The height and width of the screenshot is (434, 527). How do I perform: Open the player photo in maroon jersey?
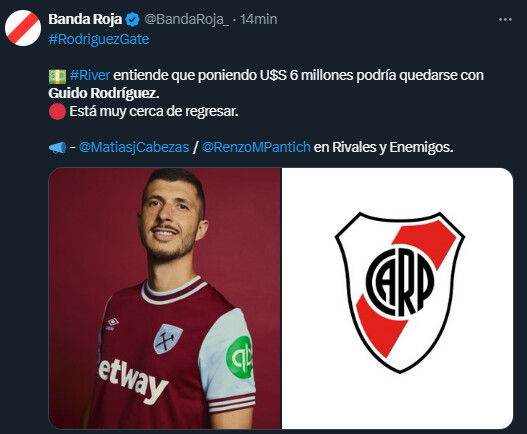pyautogui.click(x=165, y=298)
